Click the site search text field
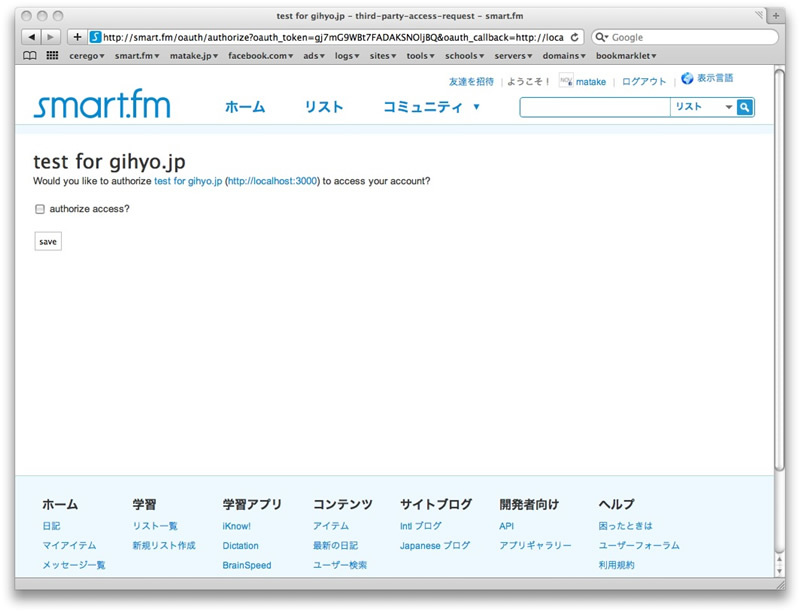The width and height of the screenshot is (800, 612). [x=595, y=107]
